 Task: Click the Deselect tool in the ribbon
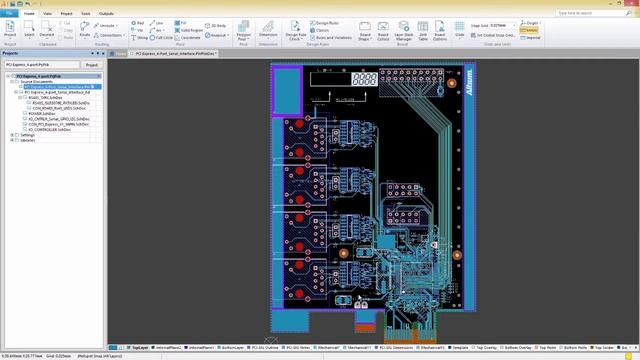coord(47,29)
